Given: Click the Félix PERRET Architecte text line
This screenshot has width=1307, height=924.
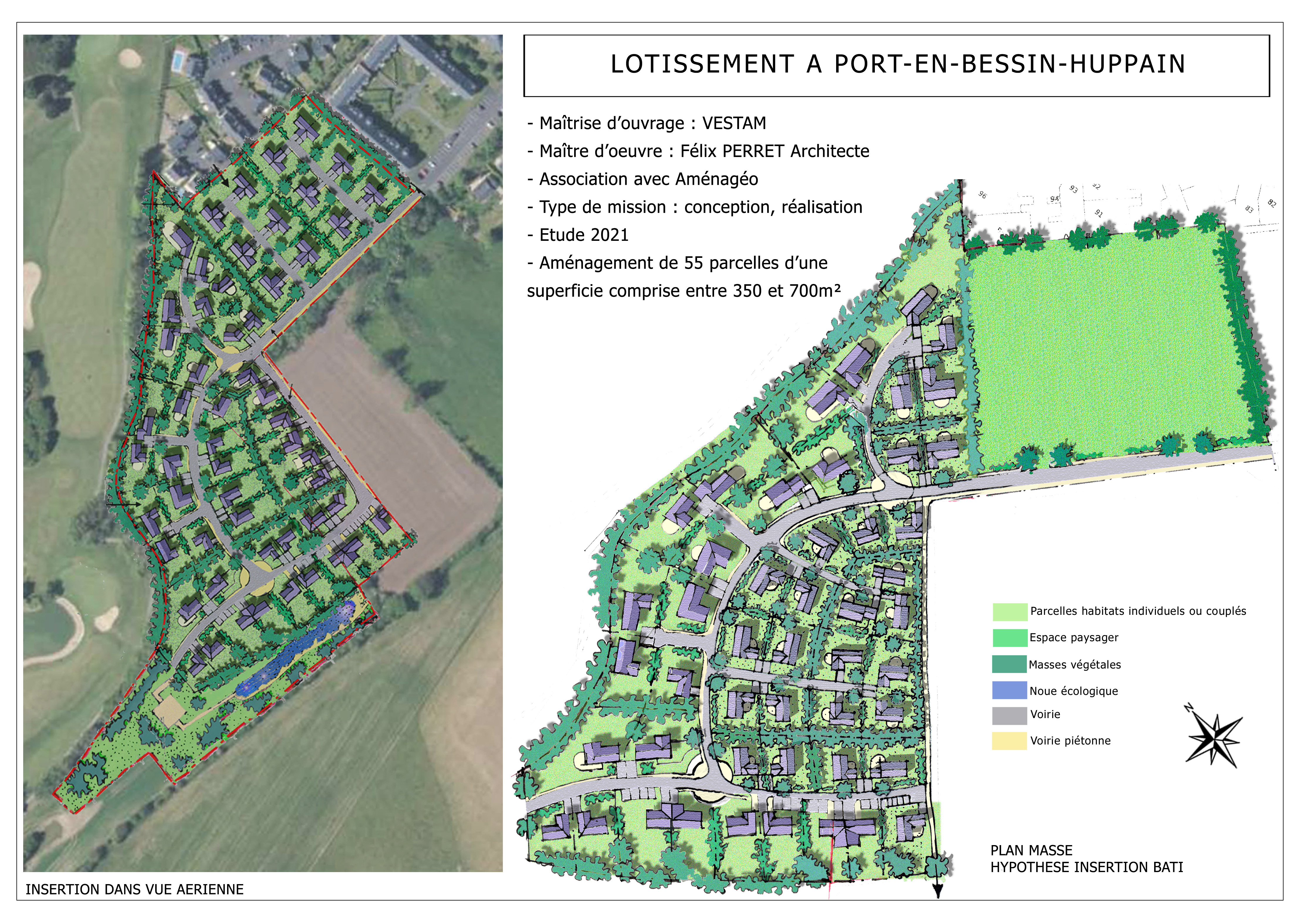Looking at the screenshot, I should coord(698,151).
